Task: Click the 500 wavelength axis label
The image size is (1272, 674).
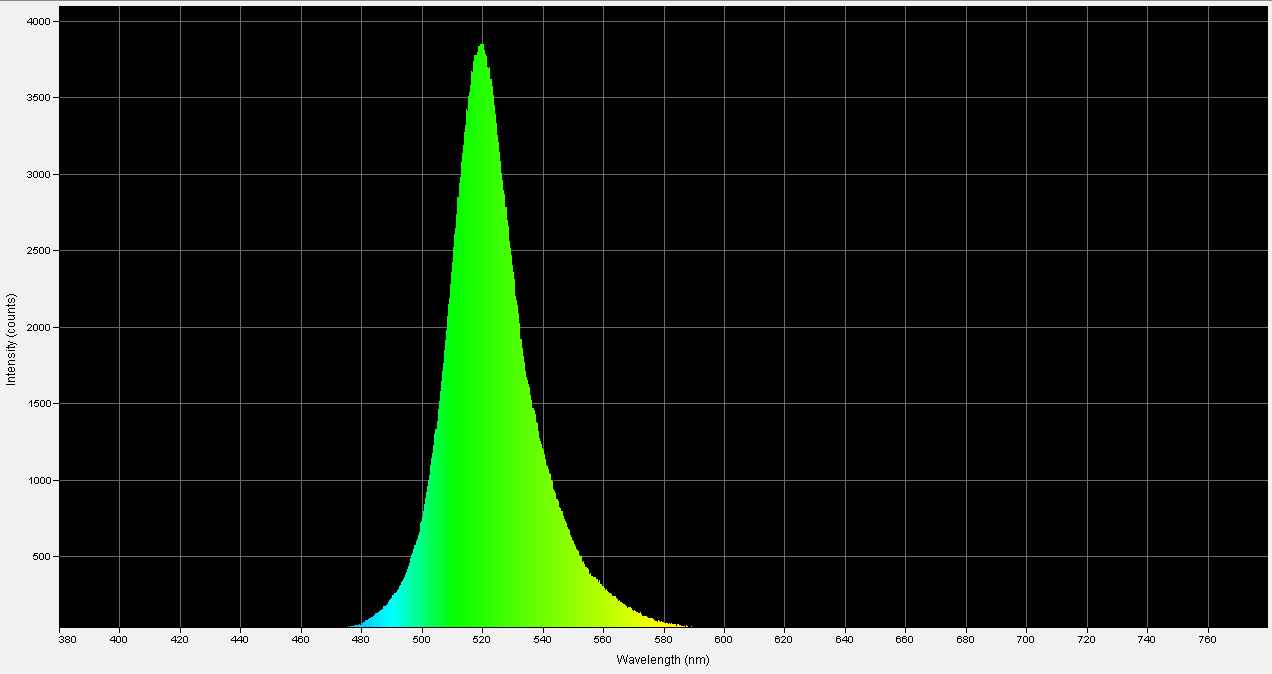Action: [422, 638]
